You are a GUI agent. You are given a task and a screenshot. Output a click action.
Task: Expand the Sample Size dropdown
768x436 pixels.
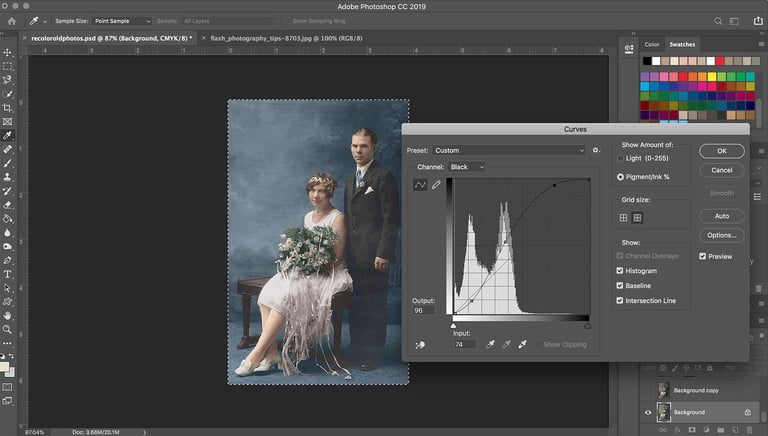point(122,20)
